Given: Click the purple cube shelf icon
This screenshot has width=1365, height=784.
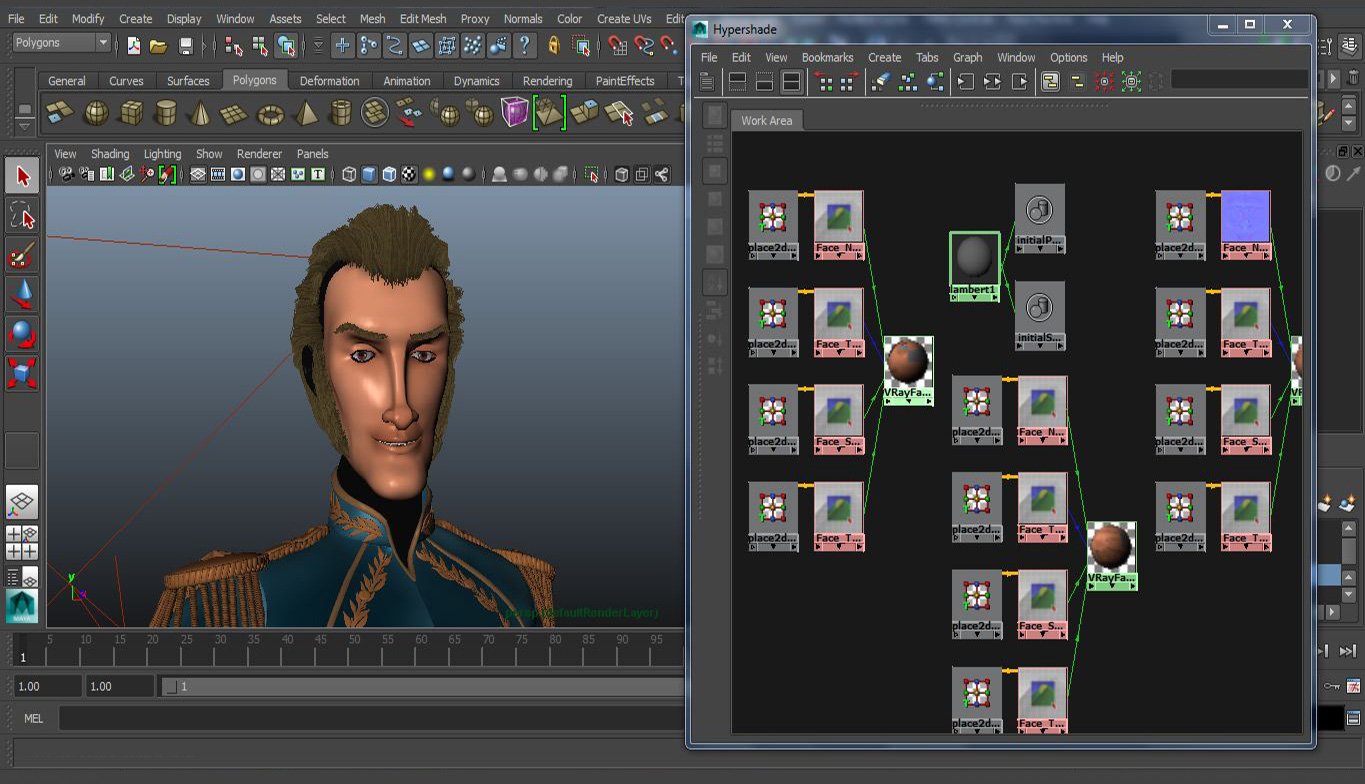Looking at the screenshot, I should pyautogui.click(x=515, y=112).
